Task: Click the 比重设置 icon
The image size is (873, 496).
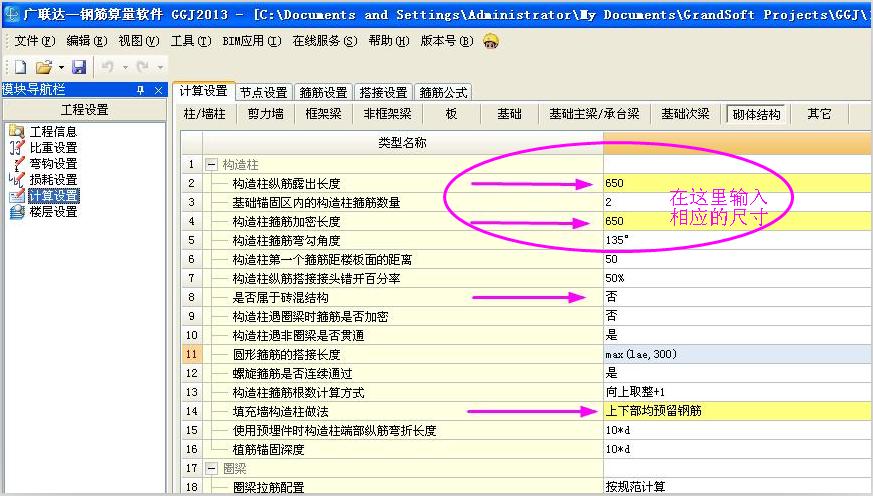Action: [17, 148]
